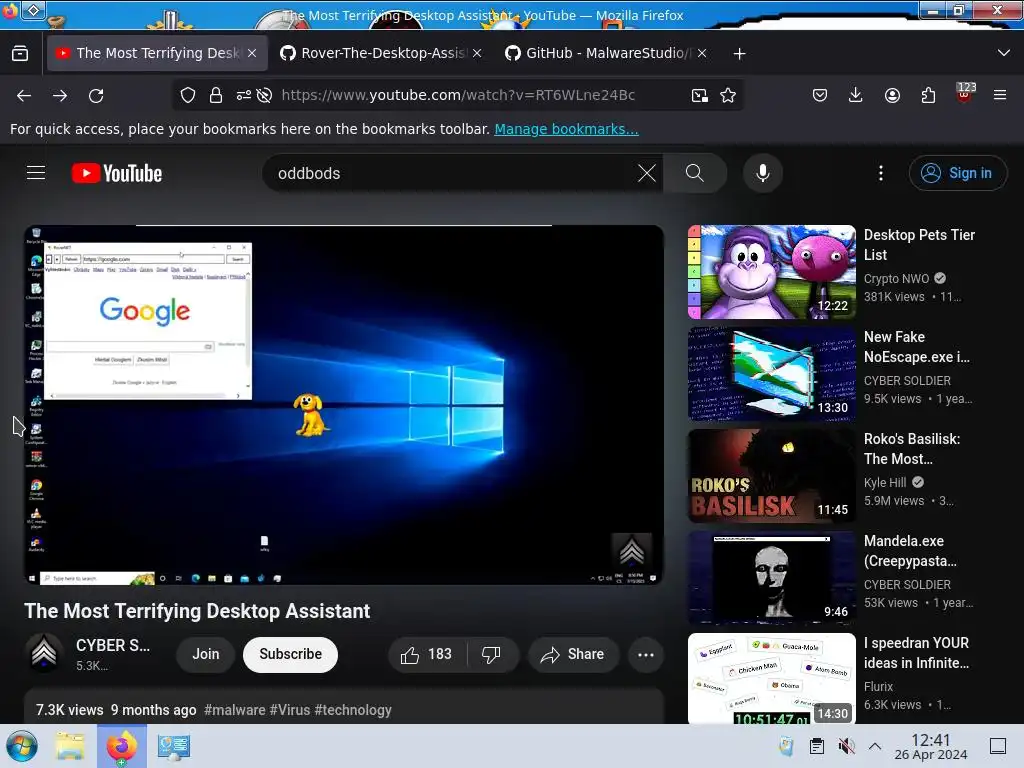Search with your voice microphone
Image resolution: width=1024 pixels, height=768 pixels.
762,173
